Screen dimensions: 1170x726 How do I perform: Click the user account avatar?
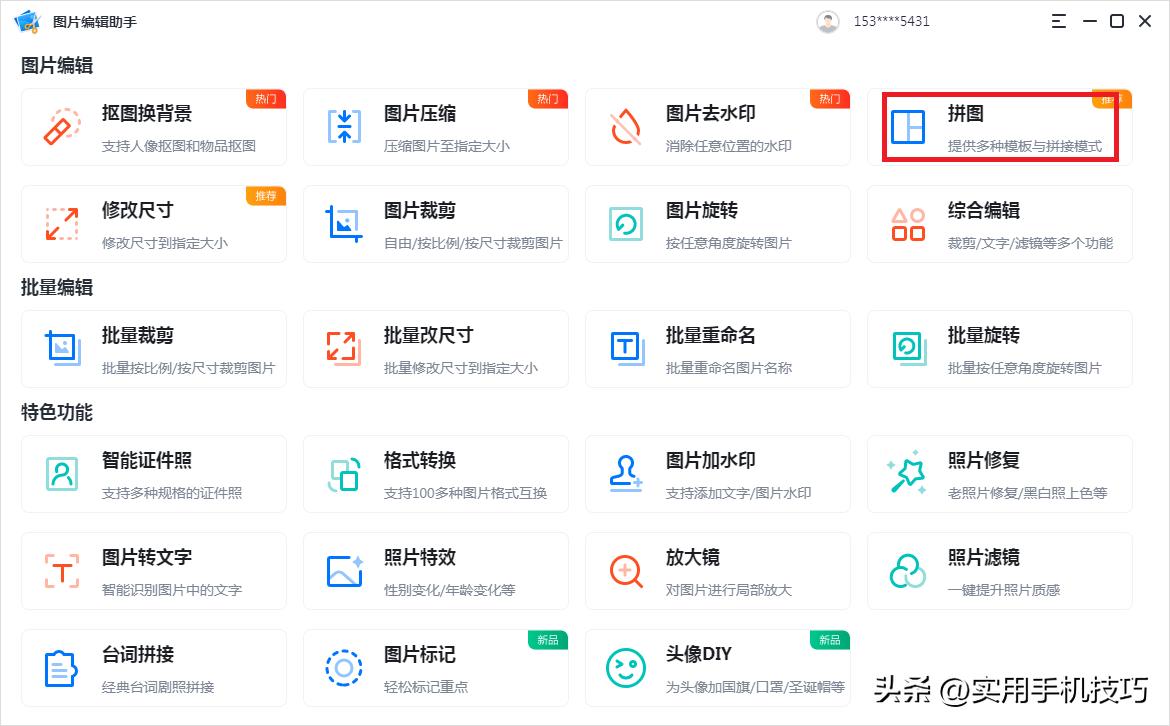[x=828, y=20]
